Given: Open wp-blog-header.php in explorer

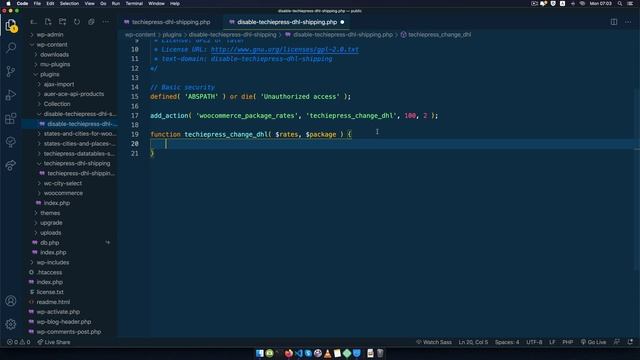Looking at the screenshot, I should (64, 322).
